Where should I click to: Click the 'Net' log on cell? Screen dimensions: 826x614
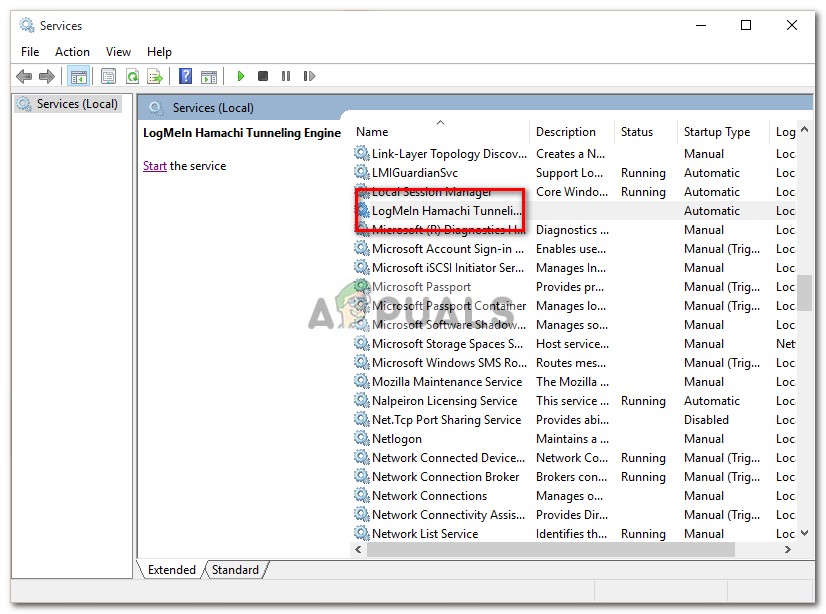pos(785,343)
